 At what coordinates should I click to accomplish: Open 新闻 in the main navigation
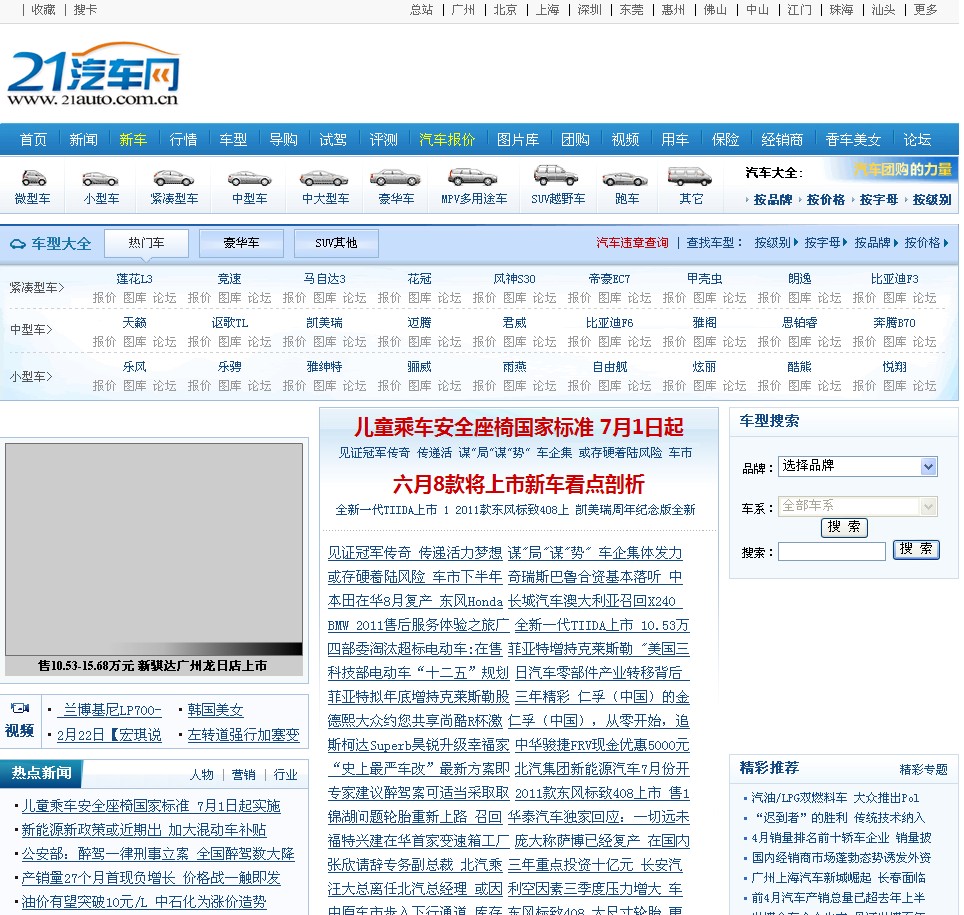pos(83,140)
